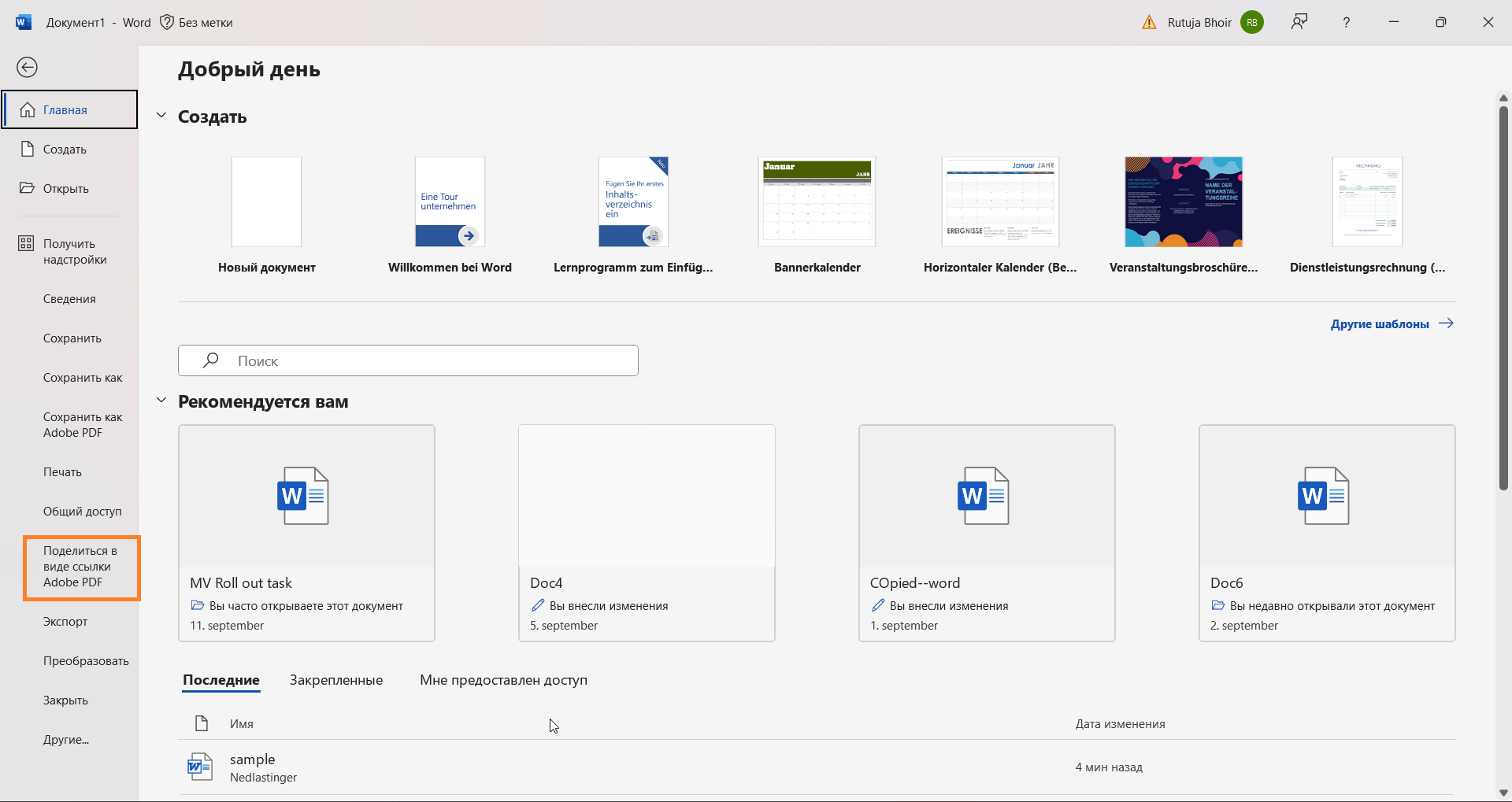Click the scrollbar down arrow
The image size is (1512, 802).
1503,793
